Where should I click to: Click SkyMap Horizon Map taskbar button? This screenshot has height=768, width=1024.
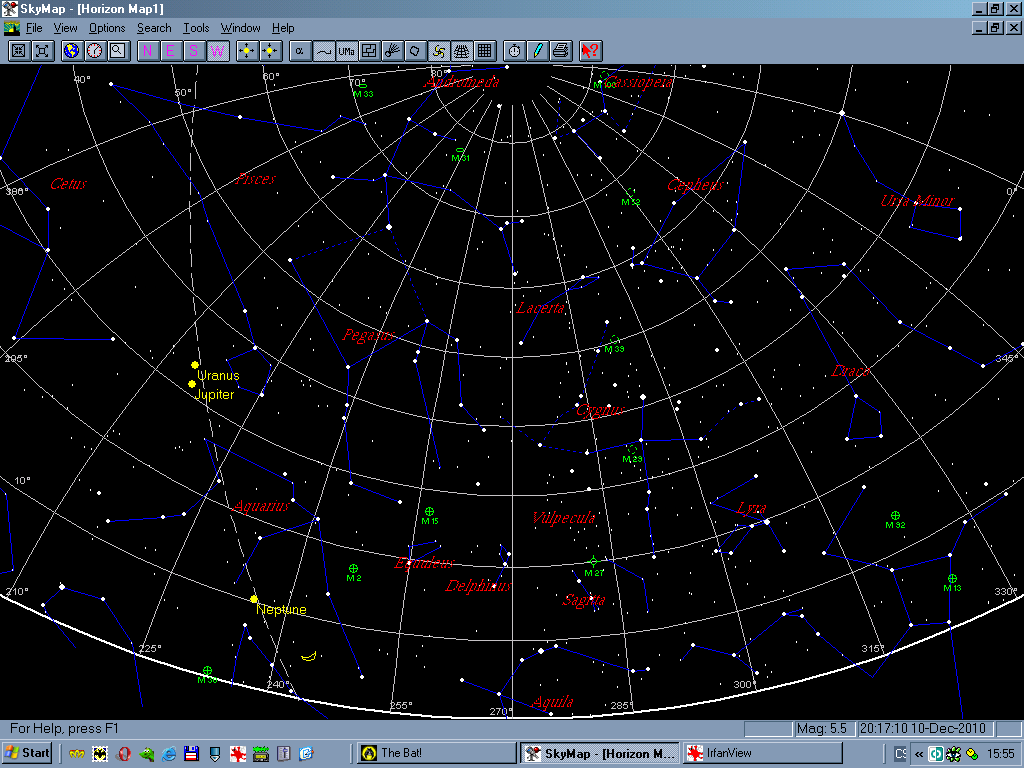click(599, 753)
